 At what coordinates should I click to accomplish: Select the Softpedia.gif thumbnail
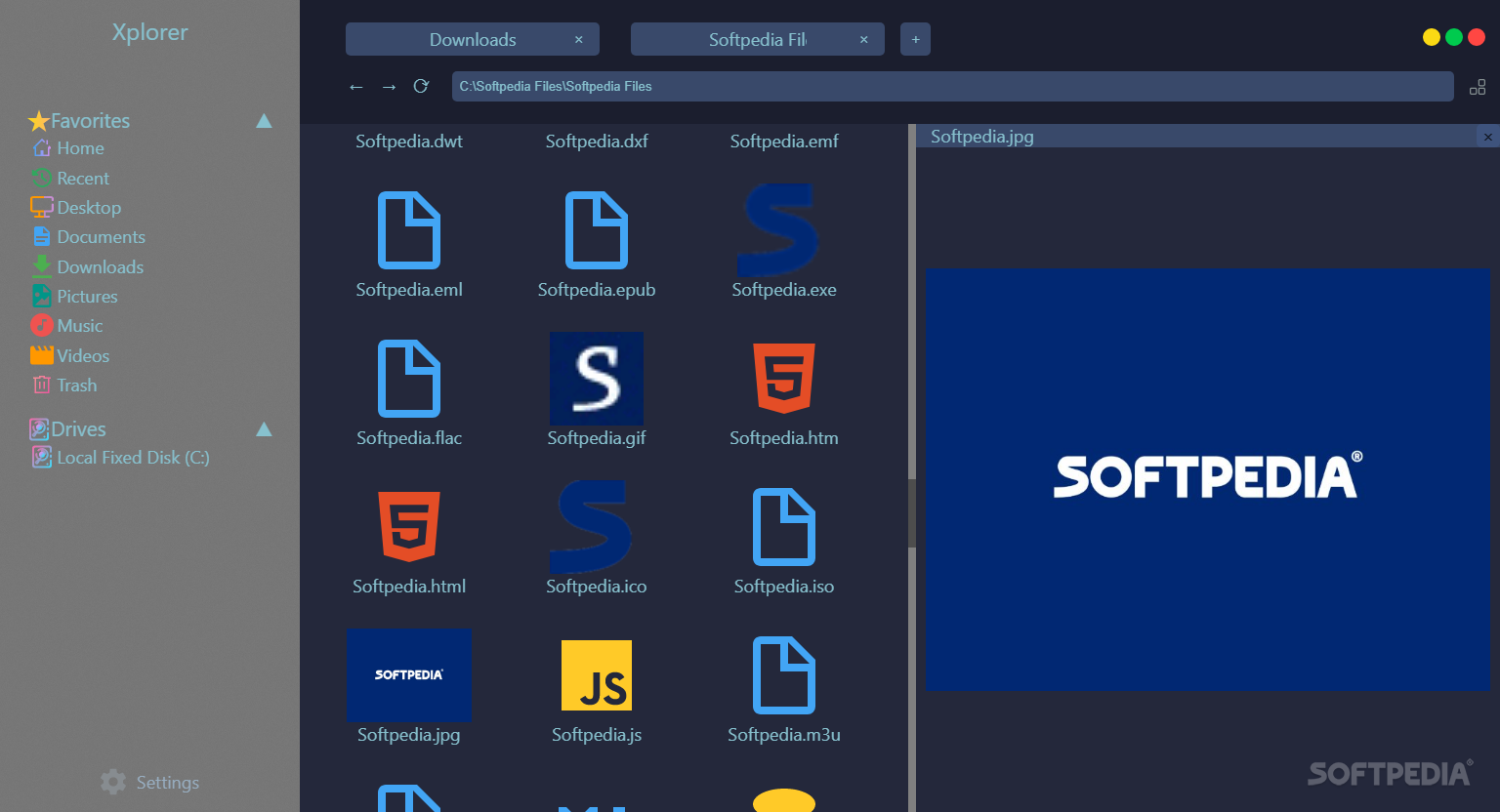pyautogui.click(x=597, y=379)
